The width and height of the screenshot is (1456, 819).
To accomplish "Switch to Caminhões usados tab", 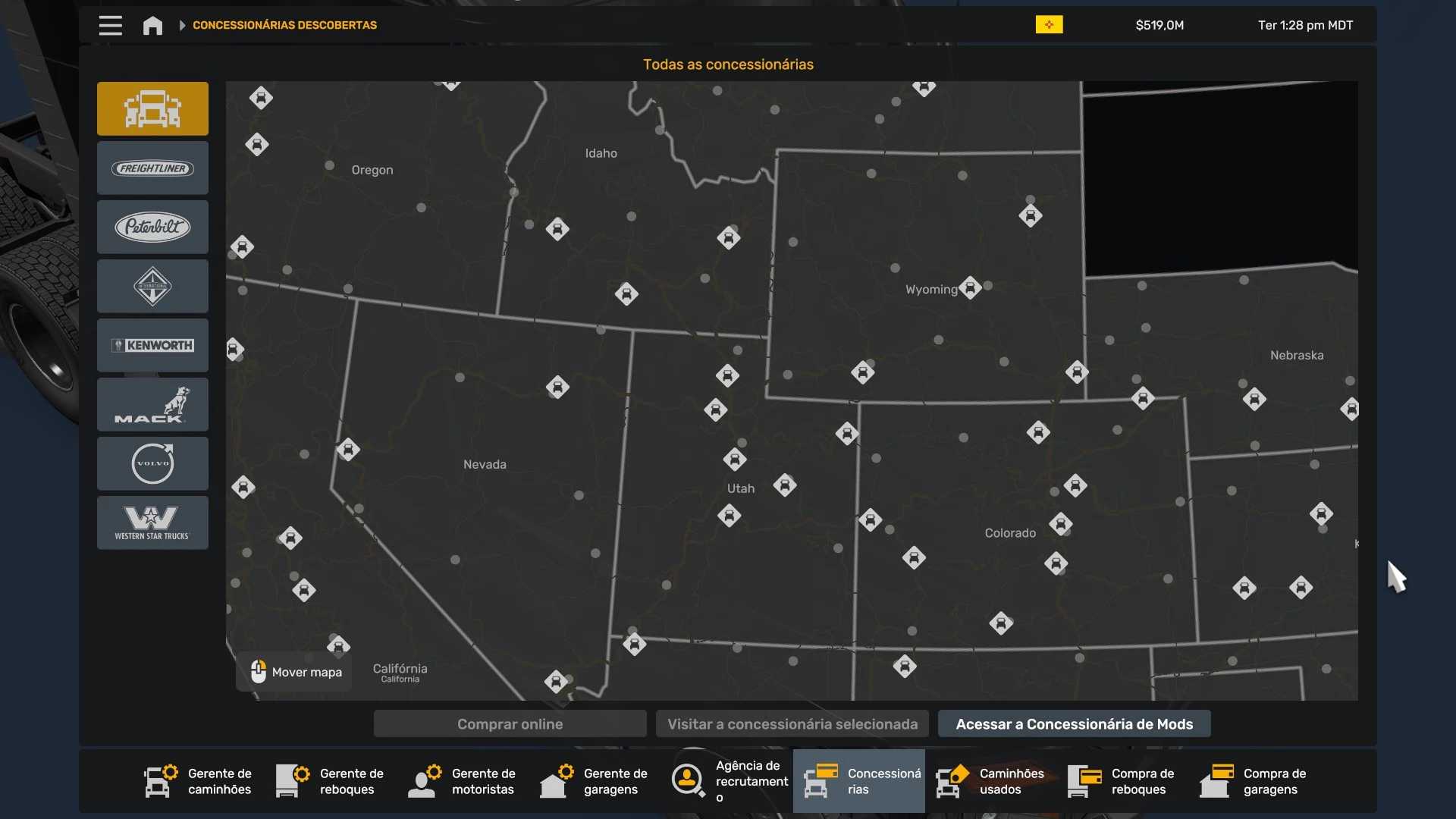I will (x=991, y=781).
